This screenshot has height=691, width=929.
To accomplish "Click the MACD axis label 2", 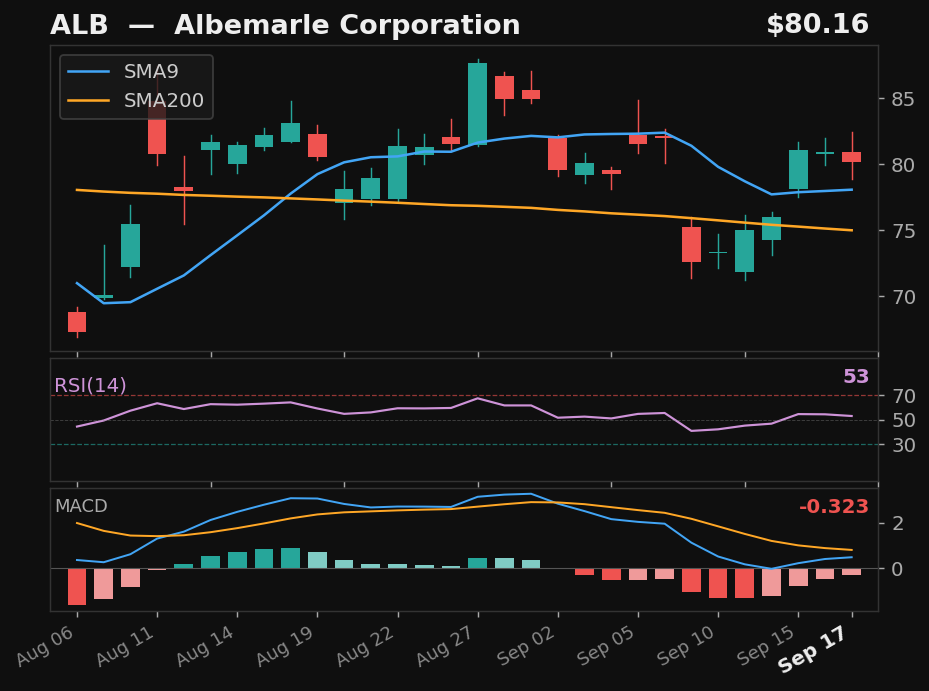I will pyautogui.click(x=898, y=523).
